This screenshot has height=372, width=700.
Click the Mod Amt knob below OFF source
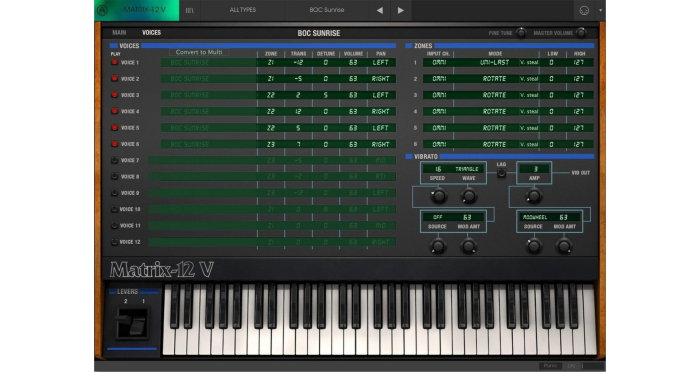[468, 246]
